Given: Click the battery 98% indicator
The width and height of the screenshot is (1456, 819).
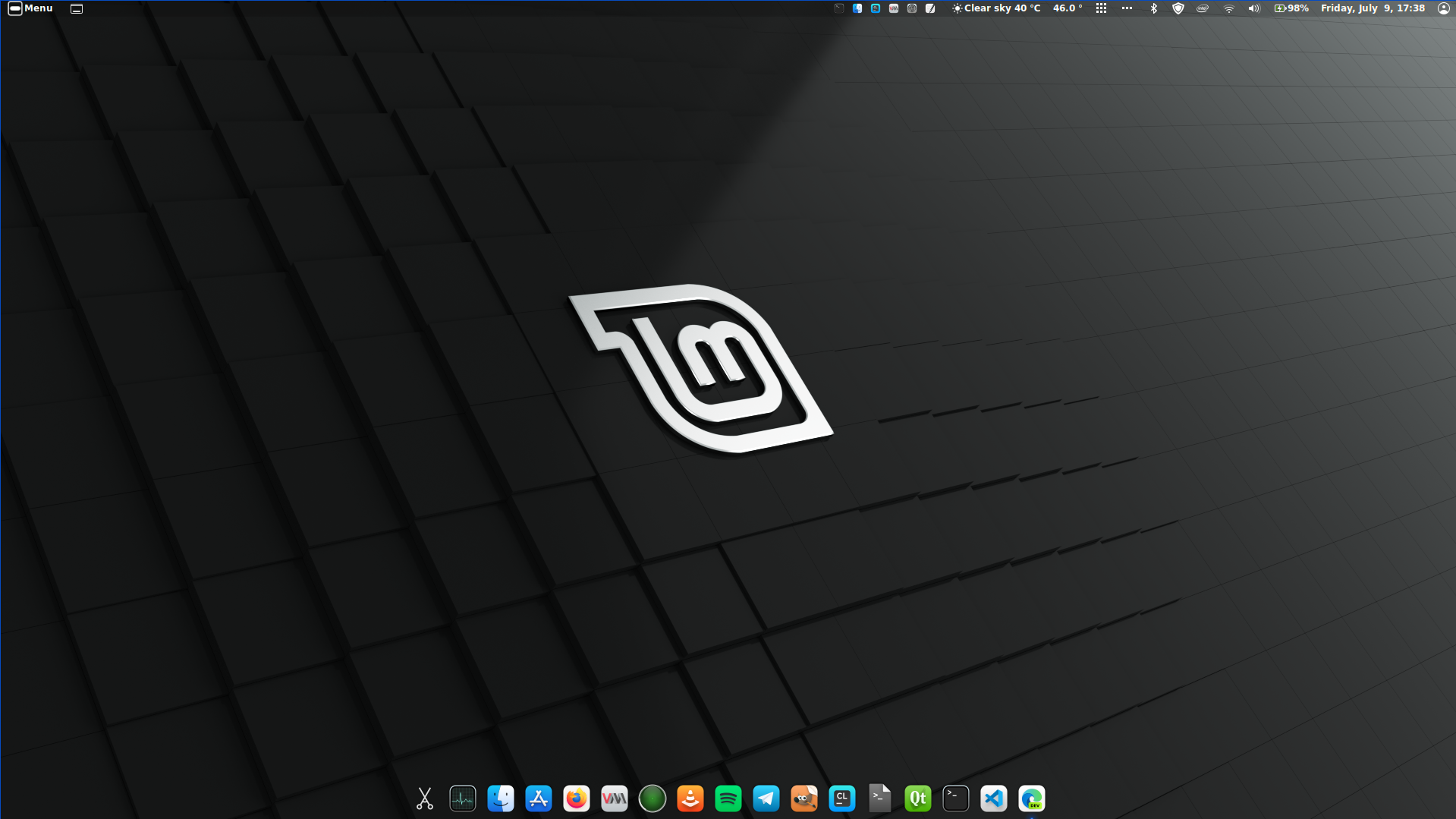Looking at the screenshot, I should 1291,8.
